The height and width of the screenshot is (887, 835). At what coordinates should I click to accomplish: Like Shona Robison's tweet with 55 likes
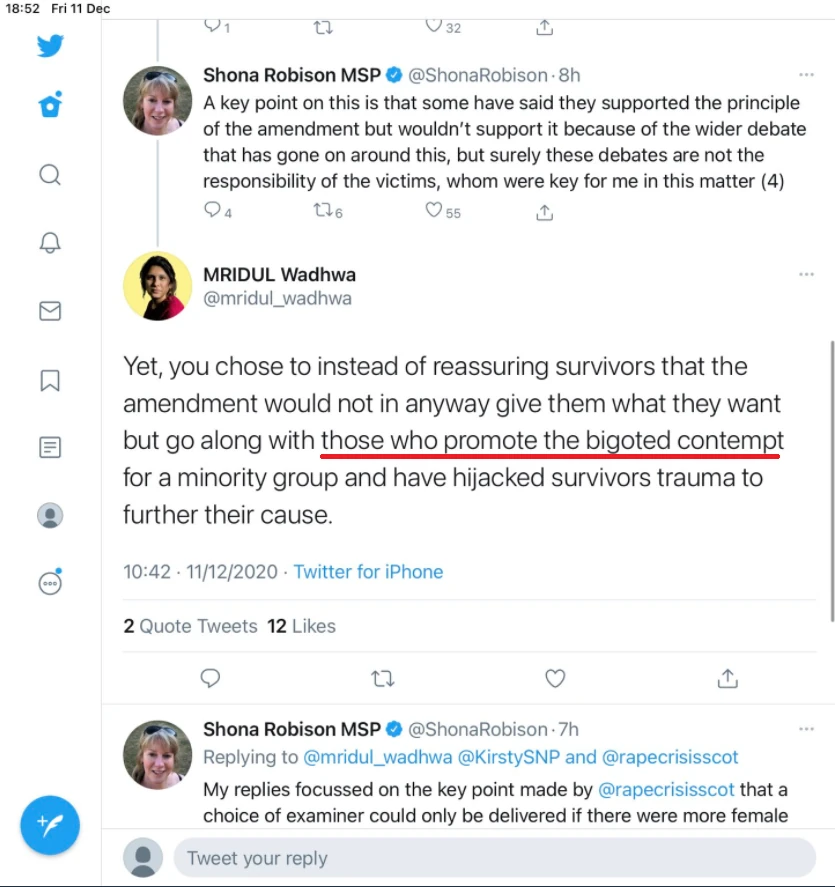click(434, 211)
